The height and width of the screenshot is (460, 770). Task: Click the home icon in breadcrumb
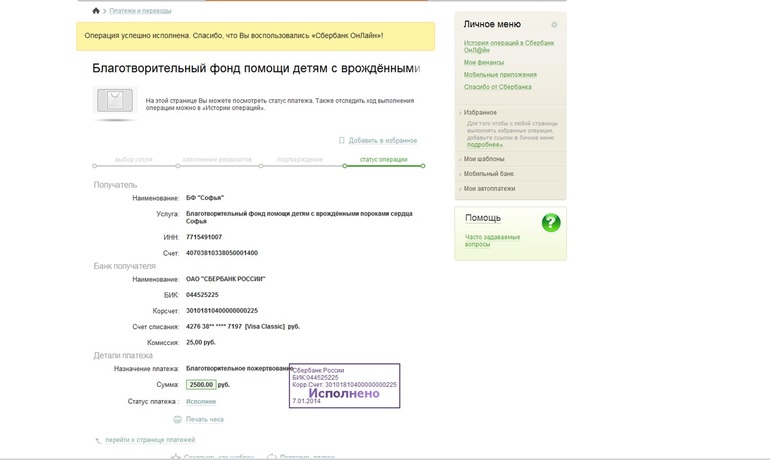96,10
